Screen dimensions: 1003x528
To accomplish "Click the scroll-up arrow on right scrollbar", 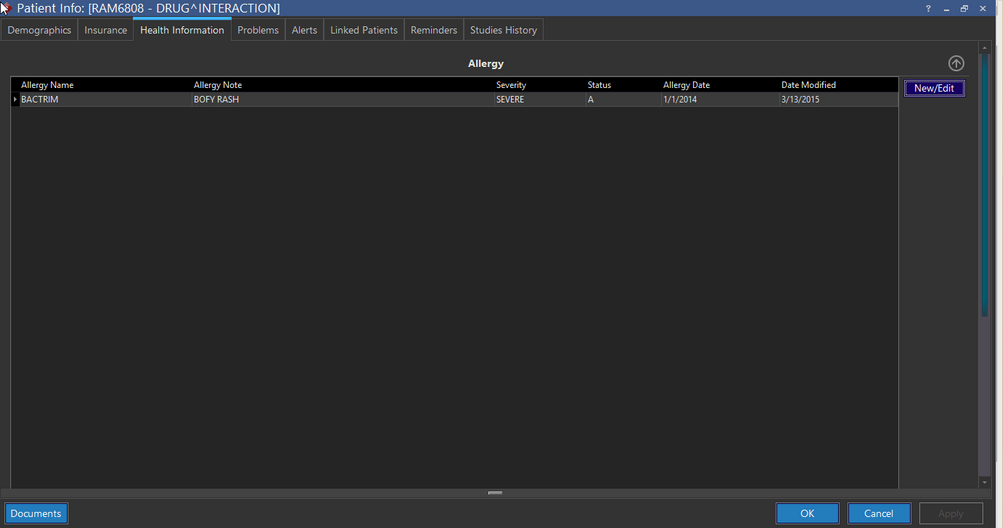I will point(985,49).
